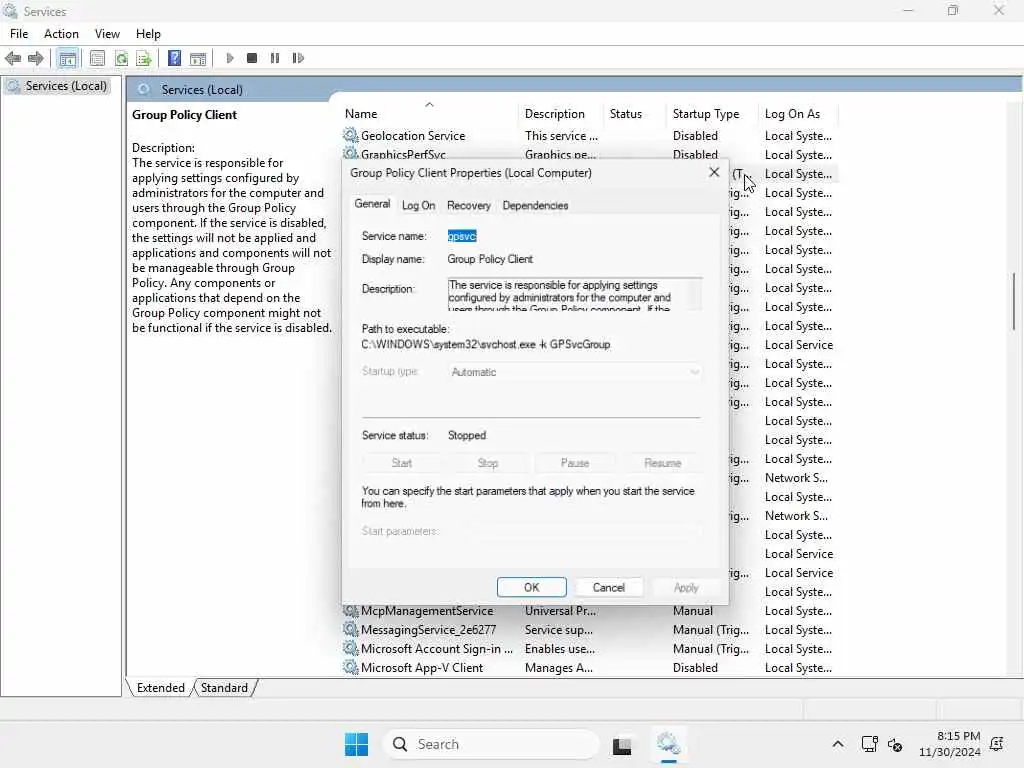Image resolution: width=1024 pixels, height=768 pixels.
Task: Click the Start service button
Action: coord(402,463)
